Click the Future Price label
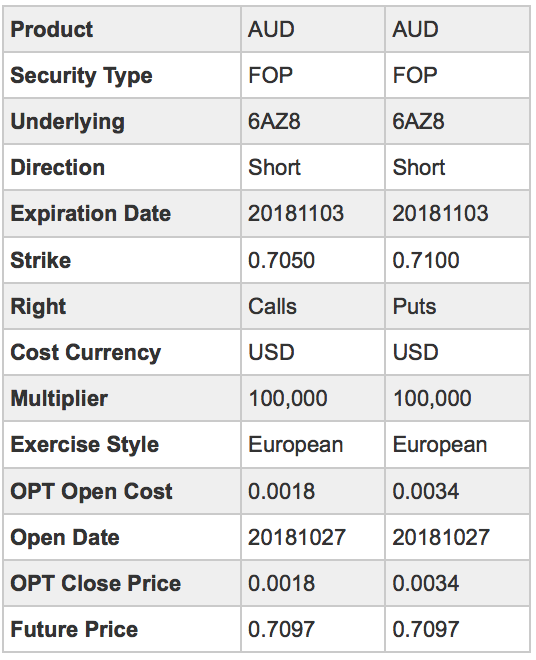Screen dimensions: 536x660 coord(74,630)
